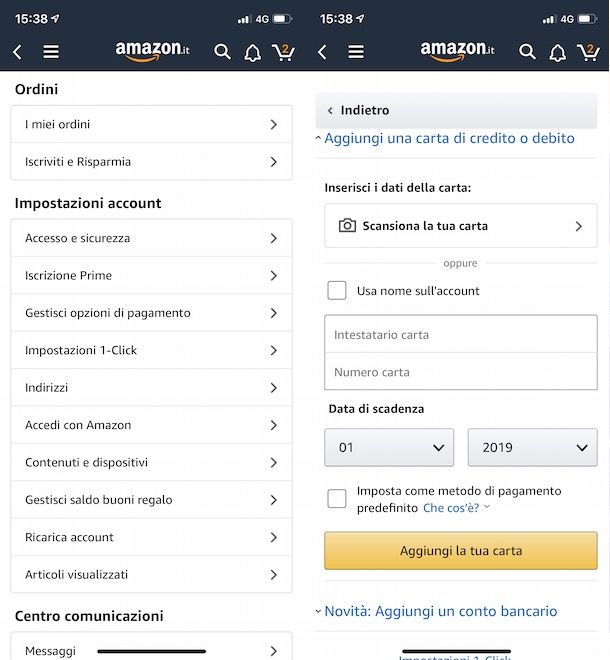Open 'Gestisci opzioni di pagamento' menu entry
The image size is (610, 660).
151,313
